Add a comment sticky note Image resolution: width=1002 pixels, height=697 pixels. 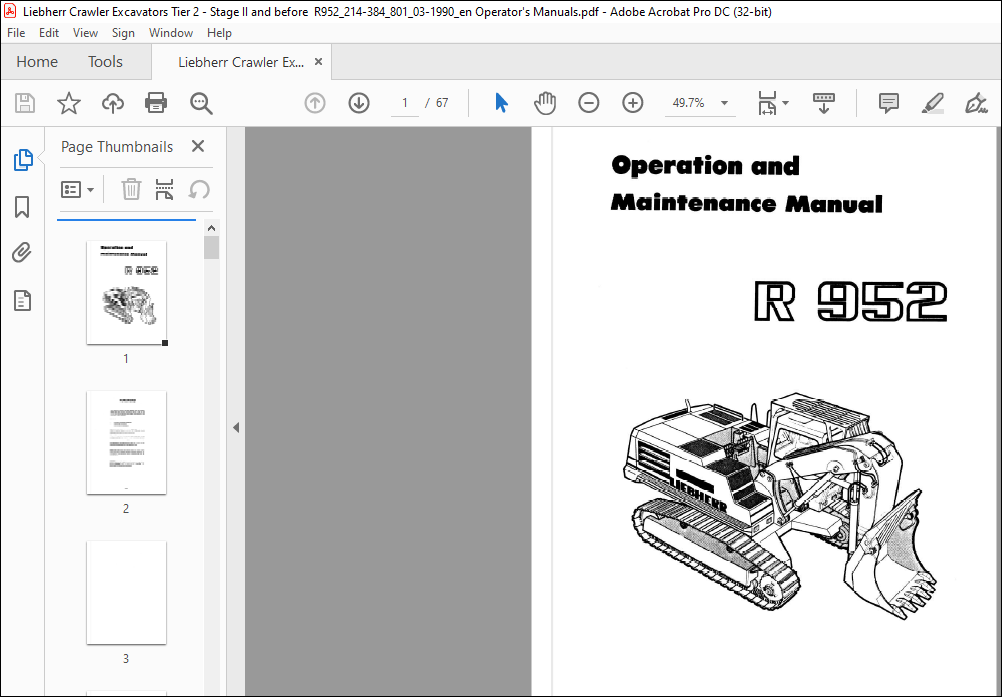[889, 103]
